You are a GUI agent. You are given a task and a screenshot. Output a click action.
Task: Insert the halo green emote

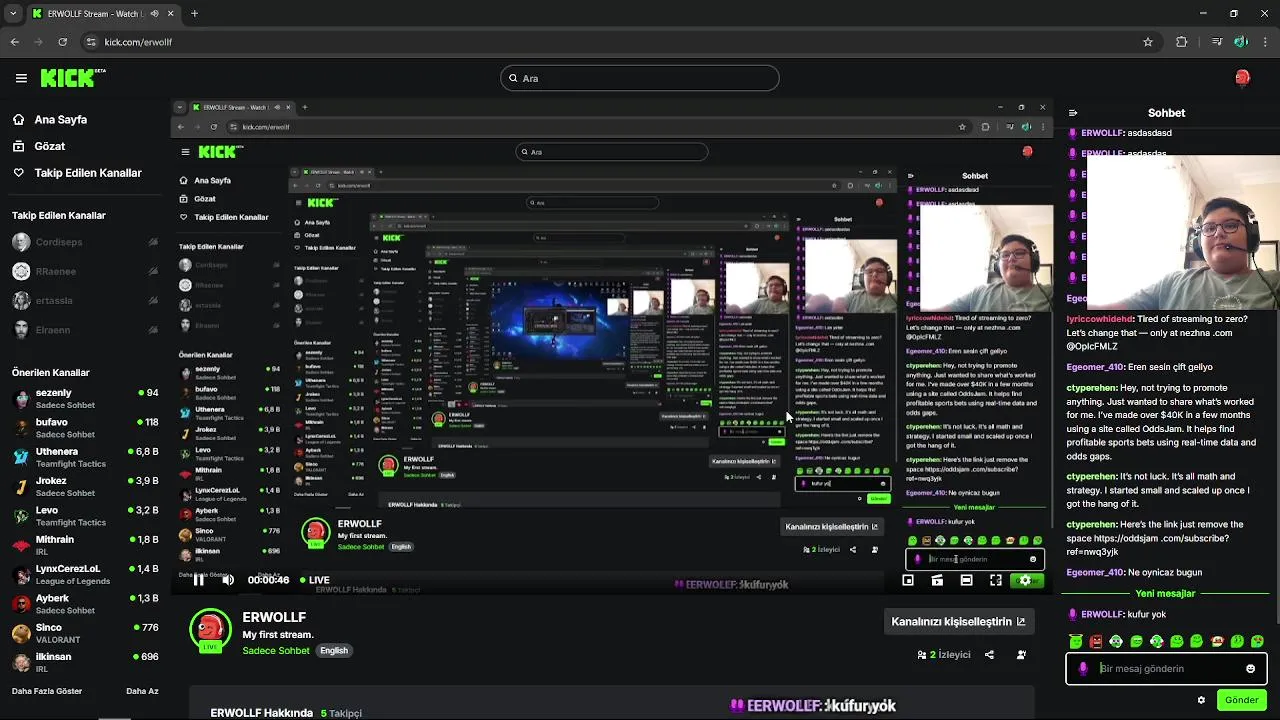tap(1076, 641)
